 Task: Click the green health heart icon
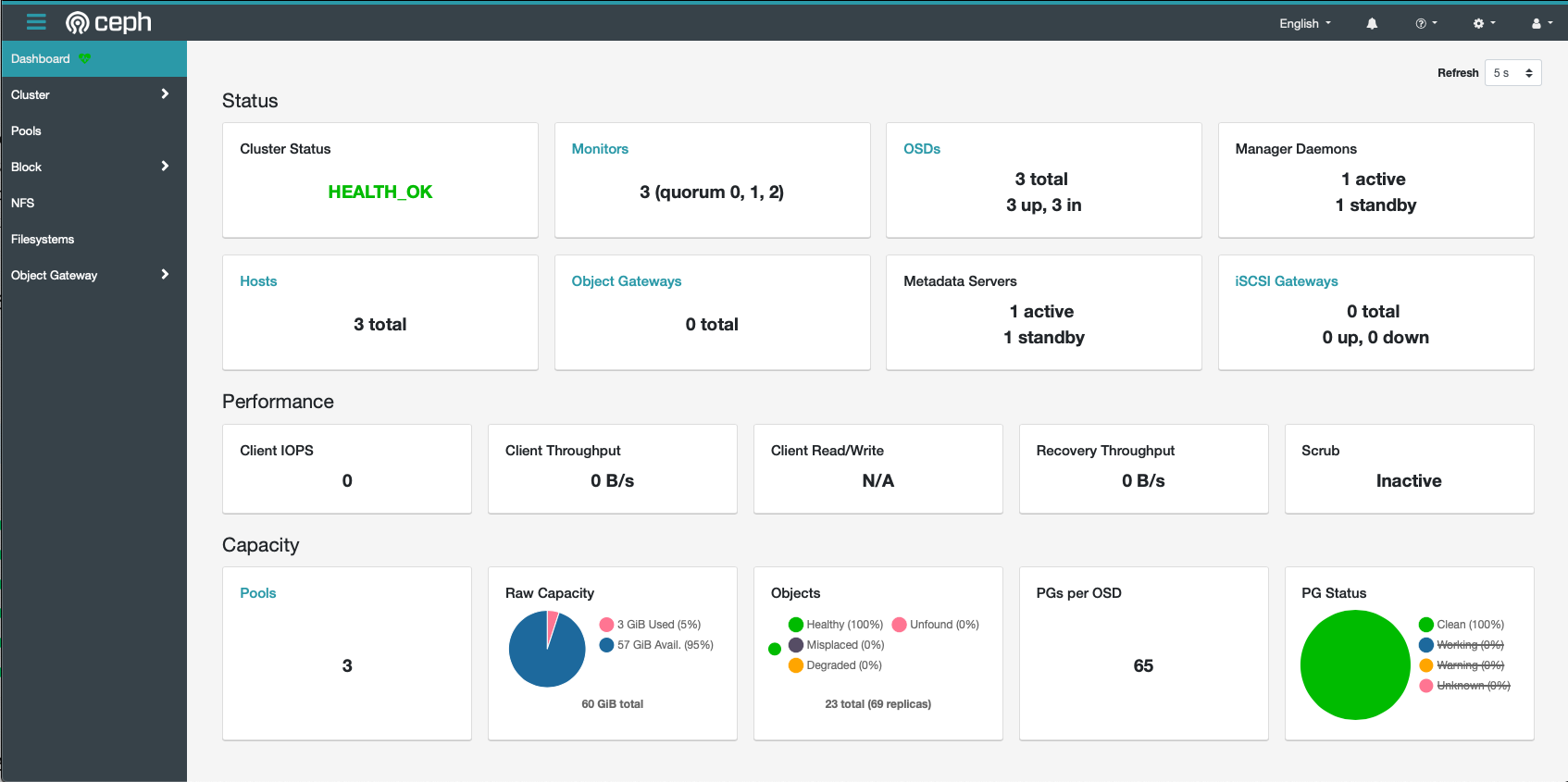click(85, 58)
